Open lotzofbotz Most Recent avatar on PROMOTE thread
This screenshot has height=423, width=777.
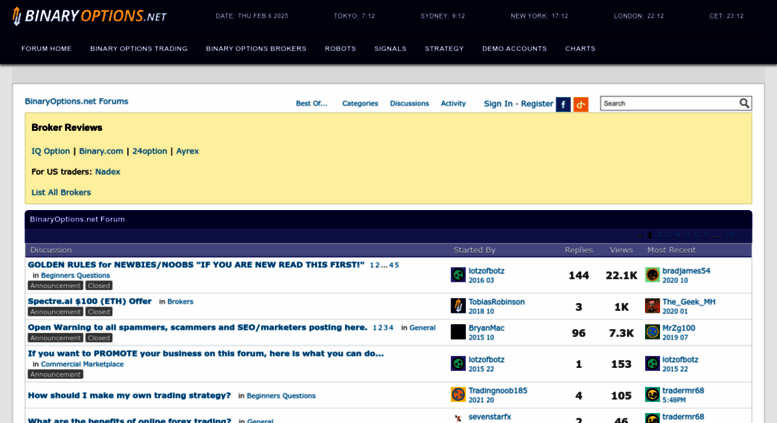coord(653,364)
